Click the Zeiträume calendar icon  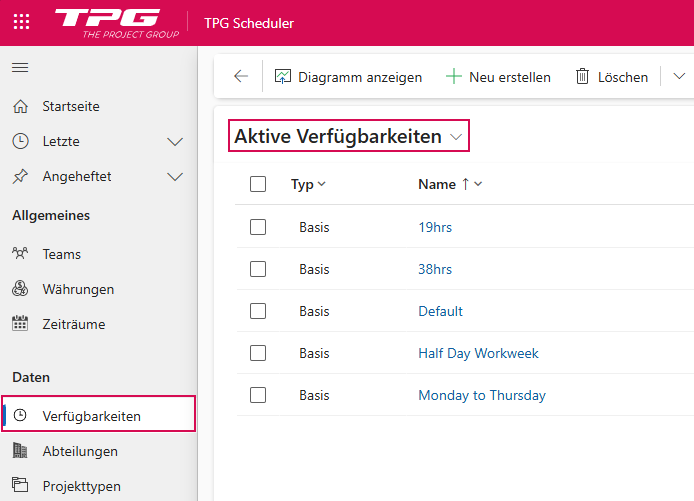point(20,324)
